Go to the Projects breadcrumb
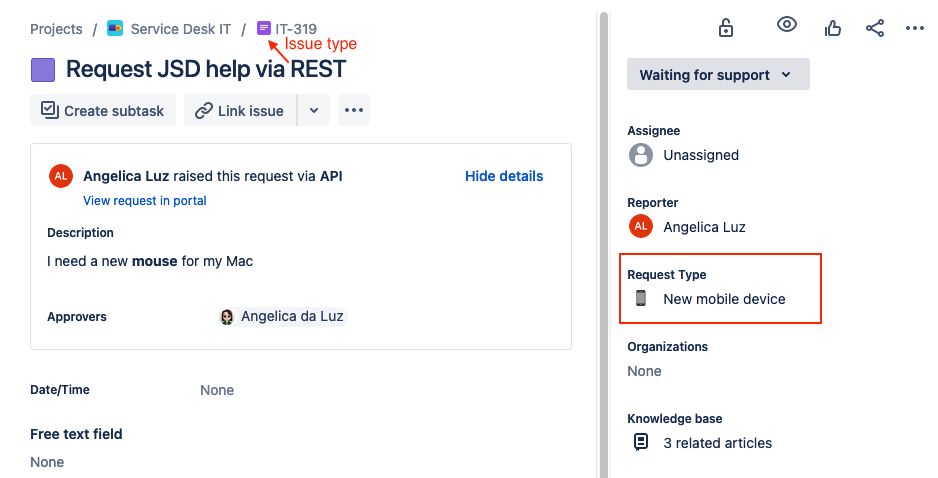This screenshot has height=478, width=938. pos(56,29)
